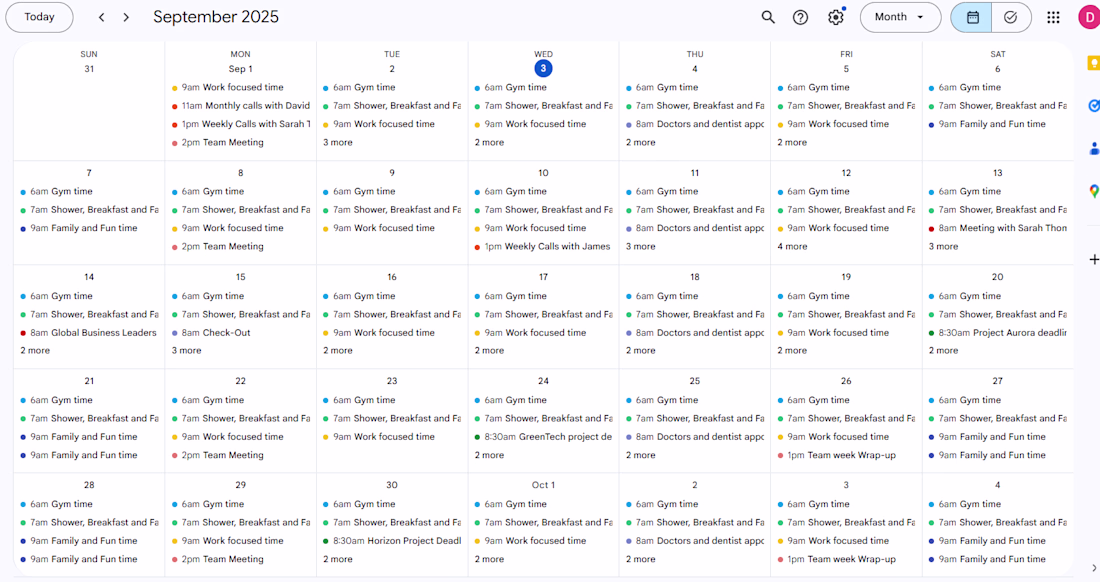The height and width of the screenshot is (582, 1100).
Task: Expand '2 more' on Wednesday Sep 3
Action: (489, 142)
